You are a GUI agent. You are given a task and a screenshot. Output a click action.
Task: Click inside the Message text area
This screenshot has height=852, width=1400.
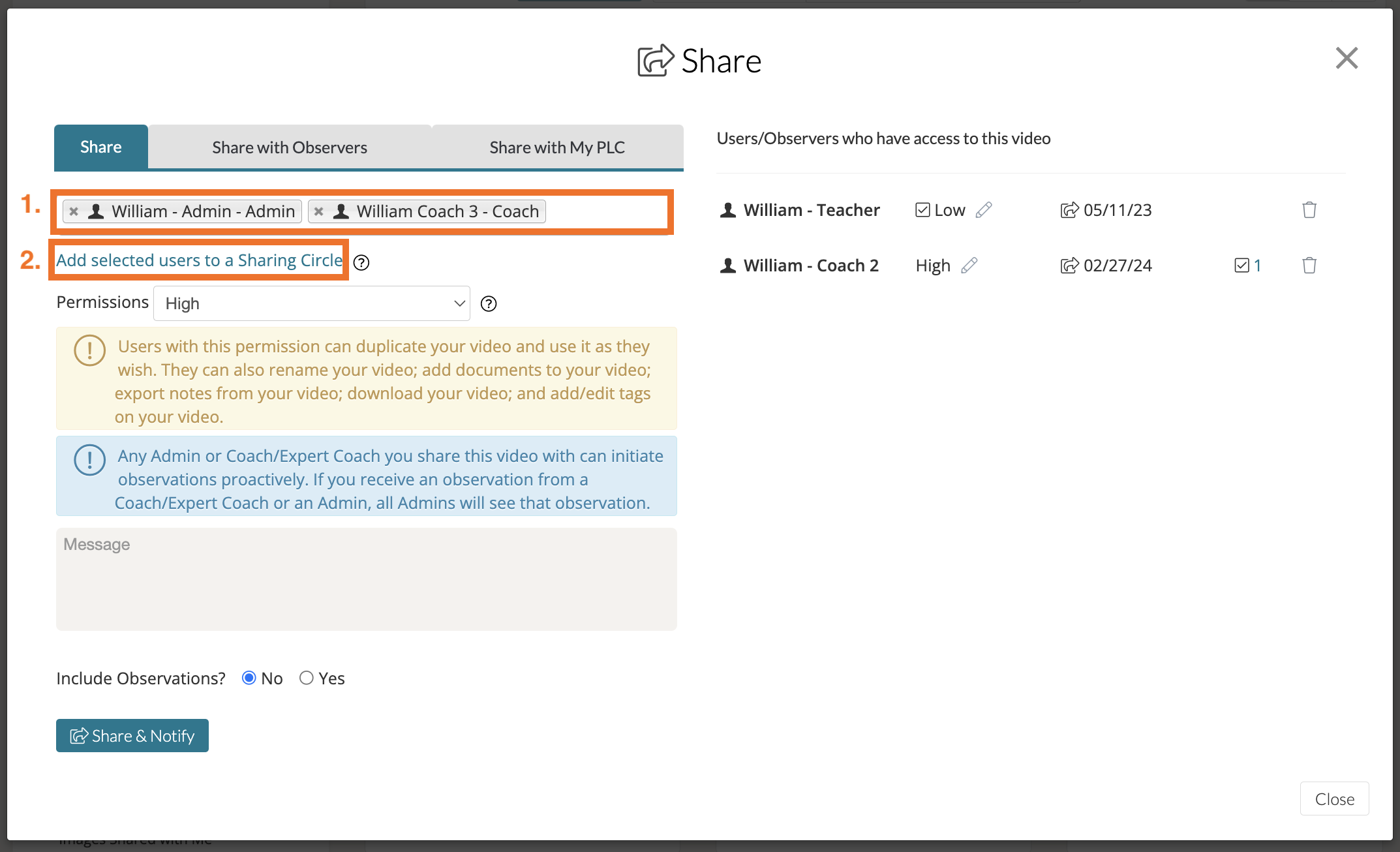(x=366, y=579)
